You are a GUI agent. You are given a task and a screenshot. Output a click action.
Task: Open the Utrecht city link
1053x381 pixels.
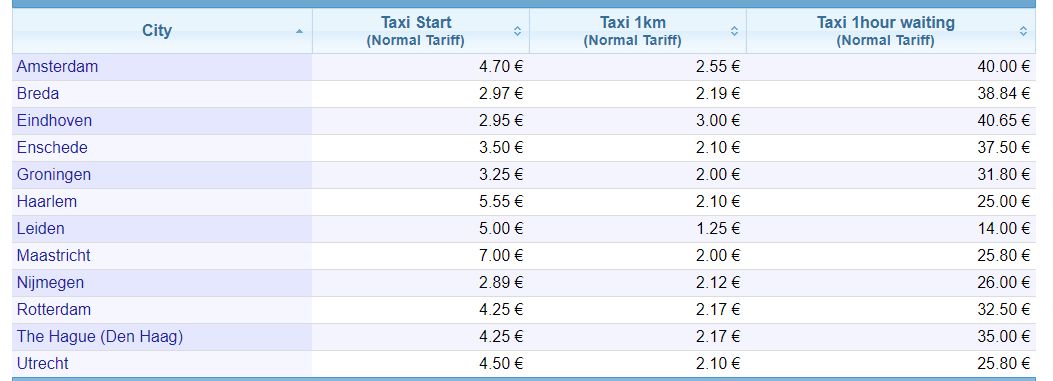click(42, 364)
